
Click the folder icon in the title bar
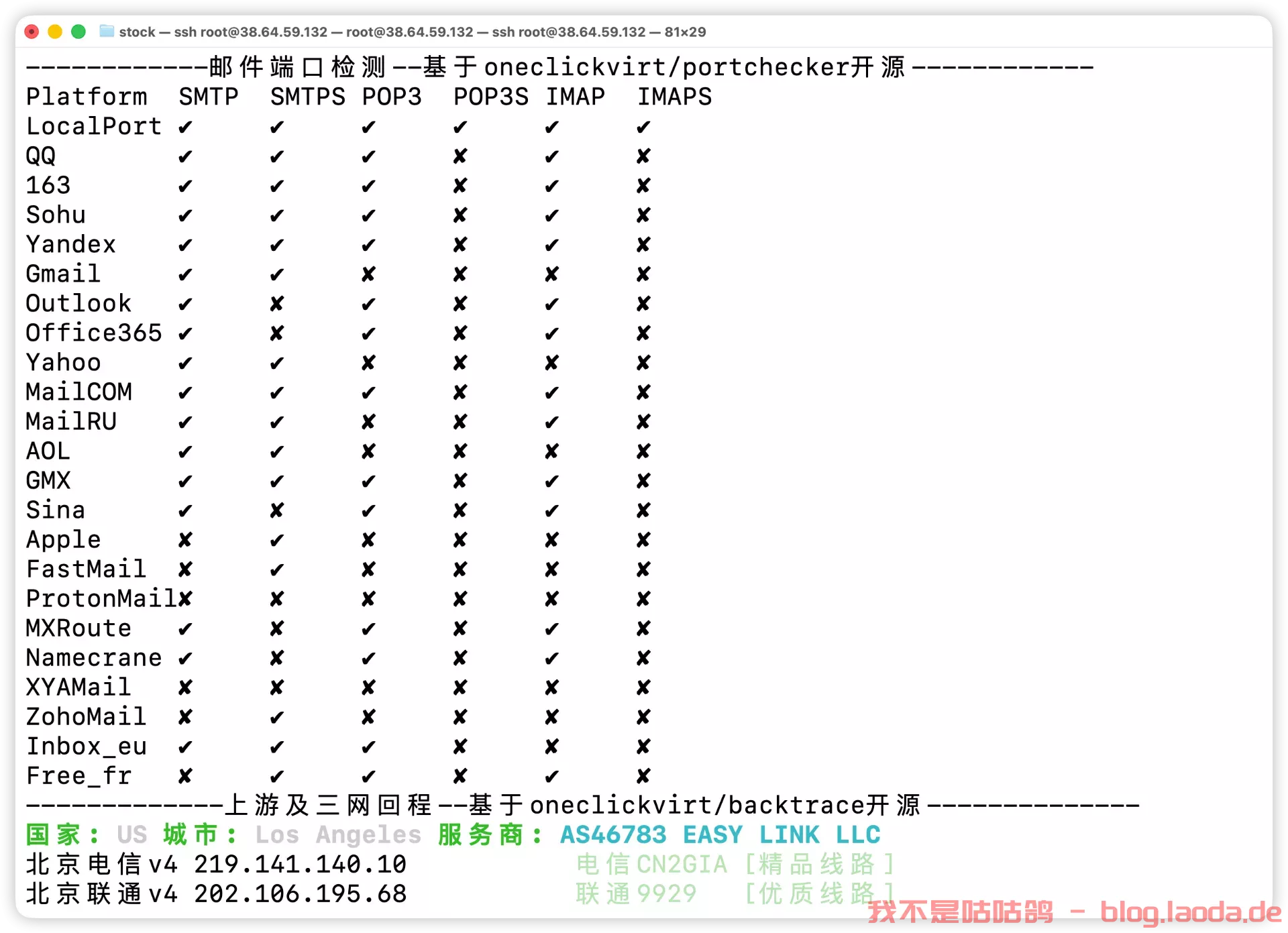click(106, 32)
